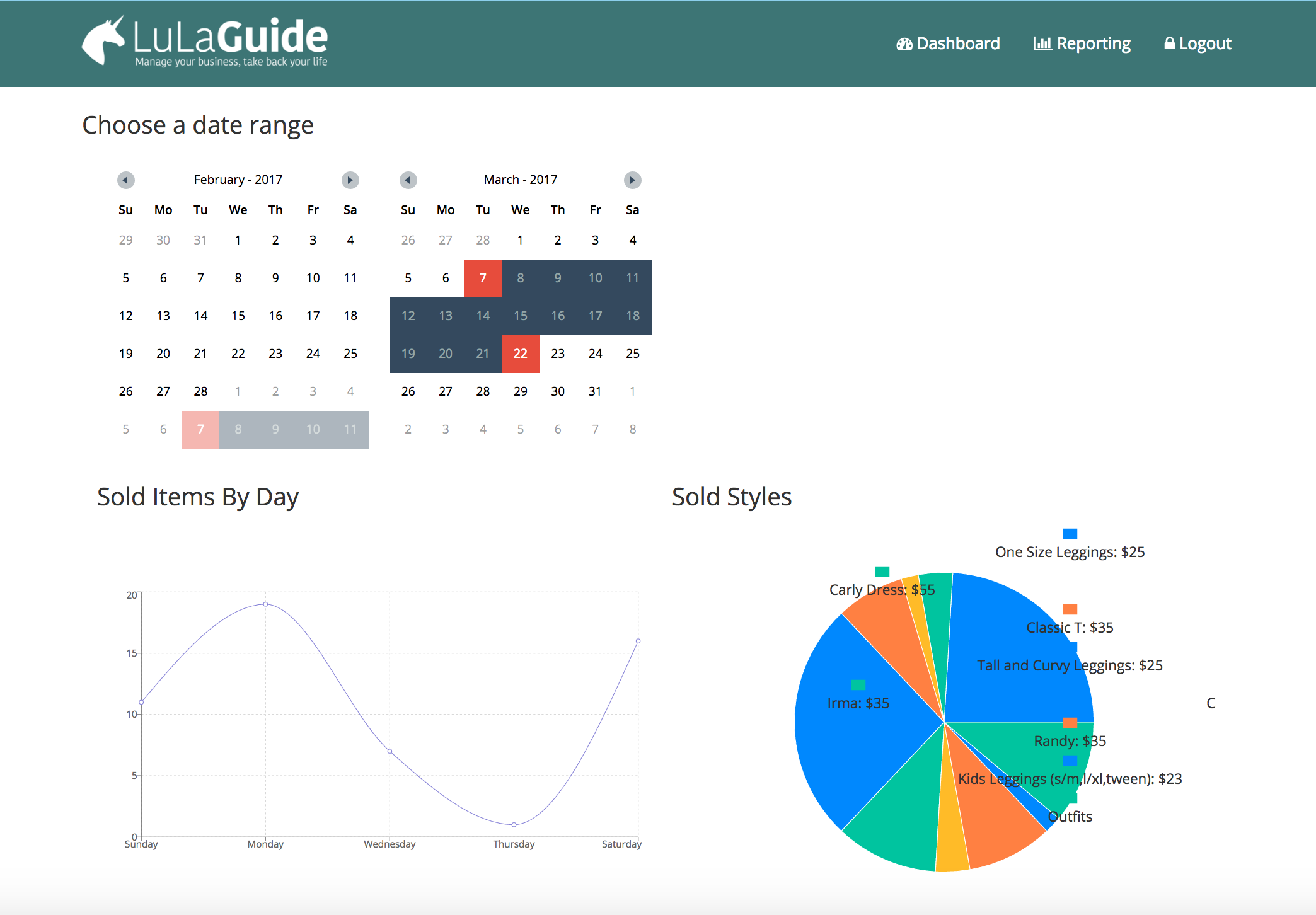This screenshot has height=915, width=1316.
Task: Pick March 29 on the calendar
Action: point(520,391)
